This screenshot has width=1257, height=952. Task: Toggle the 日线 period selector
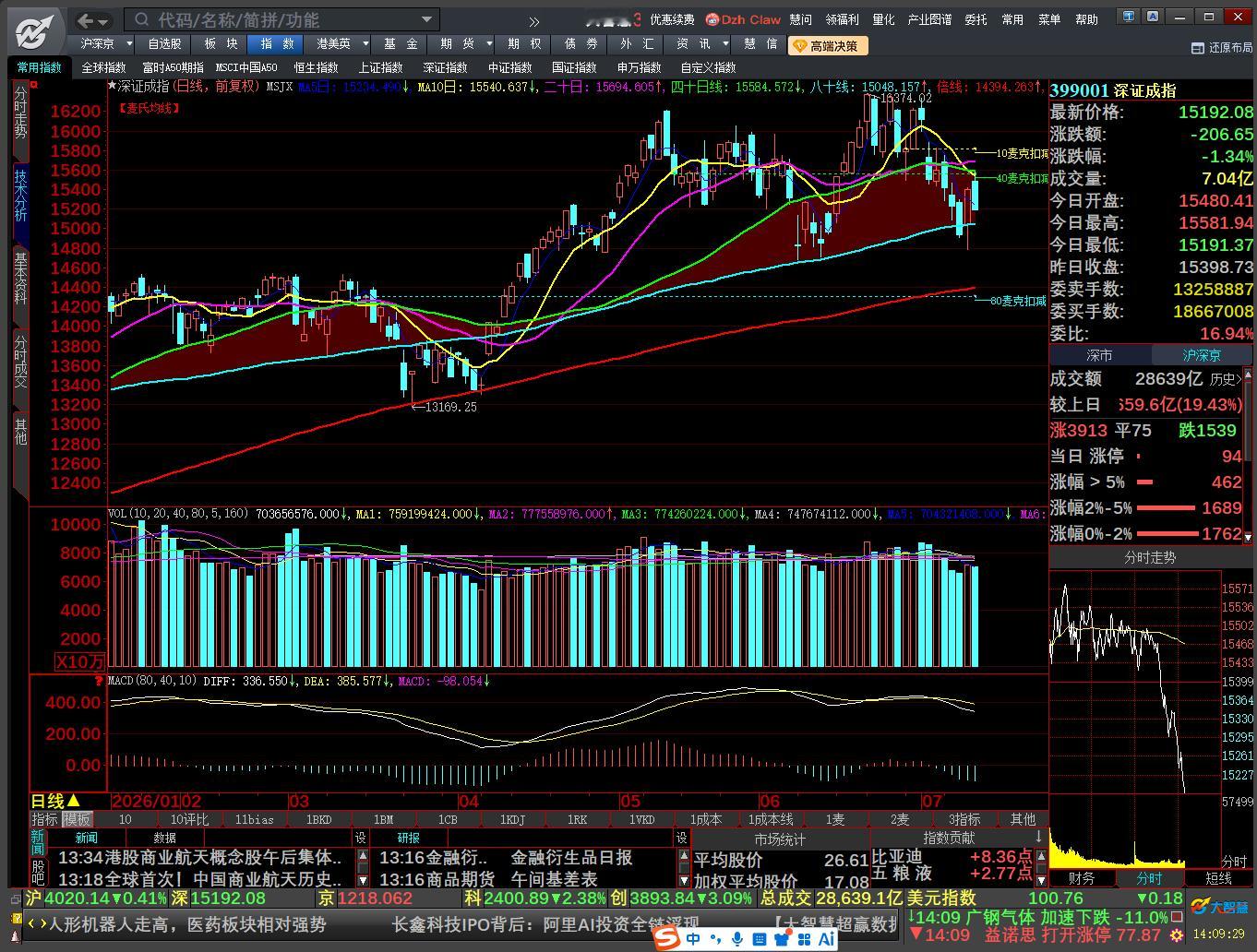click(55, 801)
